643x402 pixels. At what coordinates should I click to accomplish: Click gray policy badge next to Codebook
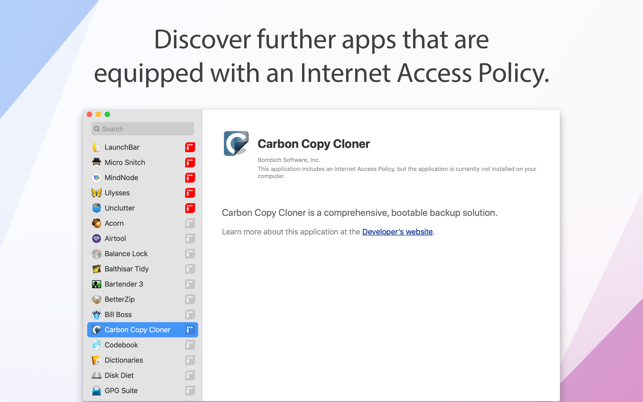(x=190, y=345)
